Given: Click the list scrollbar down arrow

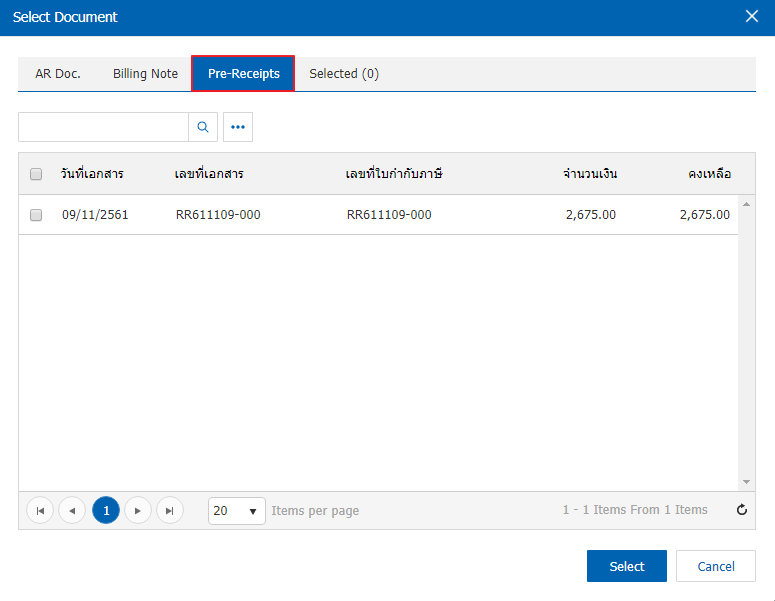Looking at the screenshot, I should pyautogui.click(x=746, y=482).
